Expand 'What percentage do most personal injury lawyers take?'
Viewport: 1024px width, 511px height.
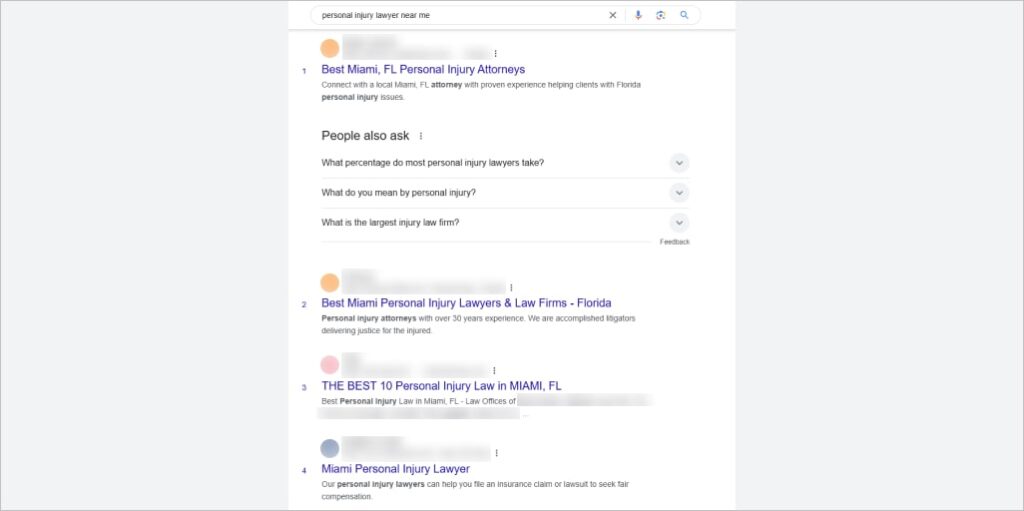(679, 163)
